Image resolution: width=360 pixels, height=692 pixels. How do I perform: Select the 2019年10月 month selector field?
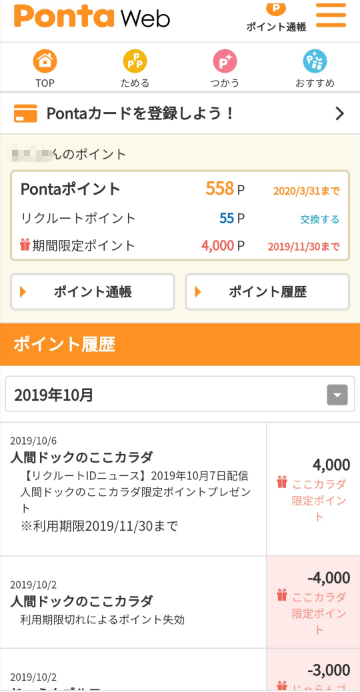tap(180, 394)
